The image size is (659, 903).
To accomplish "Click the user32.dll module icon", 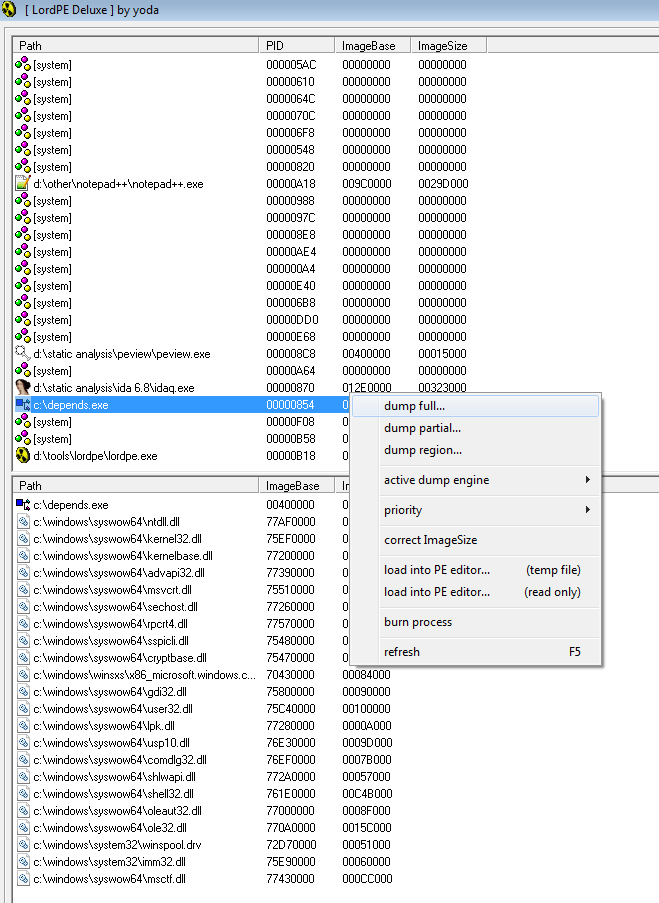I will 23,708.
